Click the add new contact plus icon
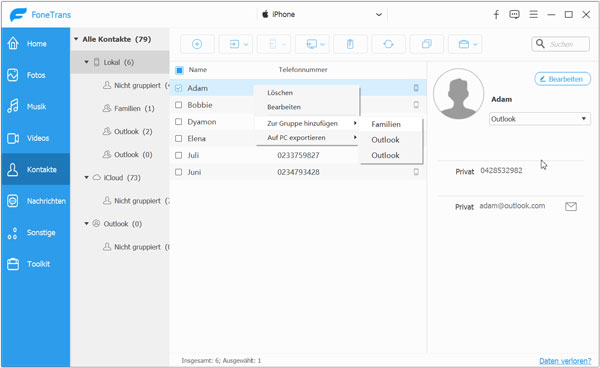Image resolution: width=600 pixels, height=368 pixels. (x=197, y=44)
